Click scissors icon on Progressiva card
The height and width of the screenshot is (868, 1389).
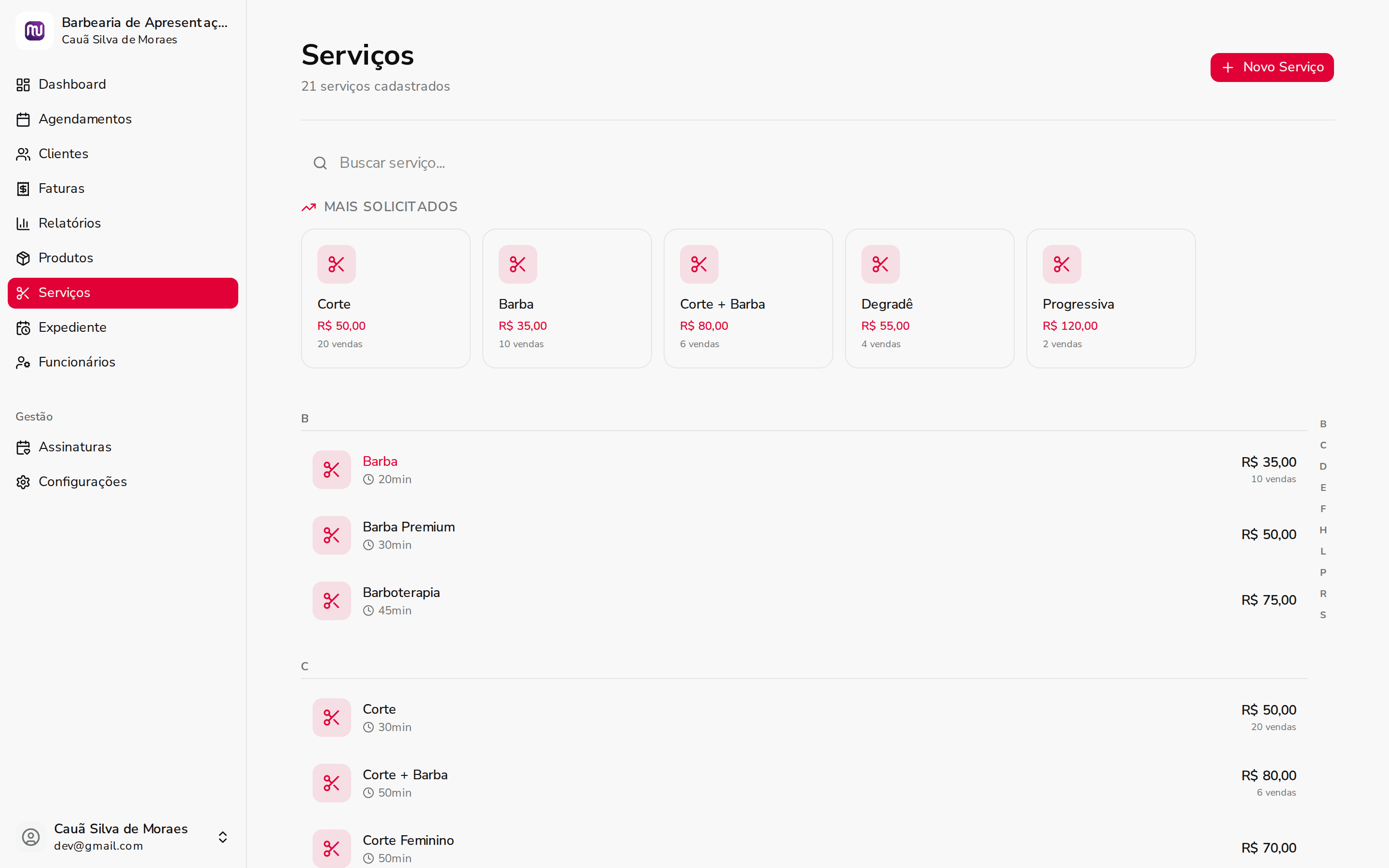point(1061,265)
